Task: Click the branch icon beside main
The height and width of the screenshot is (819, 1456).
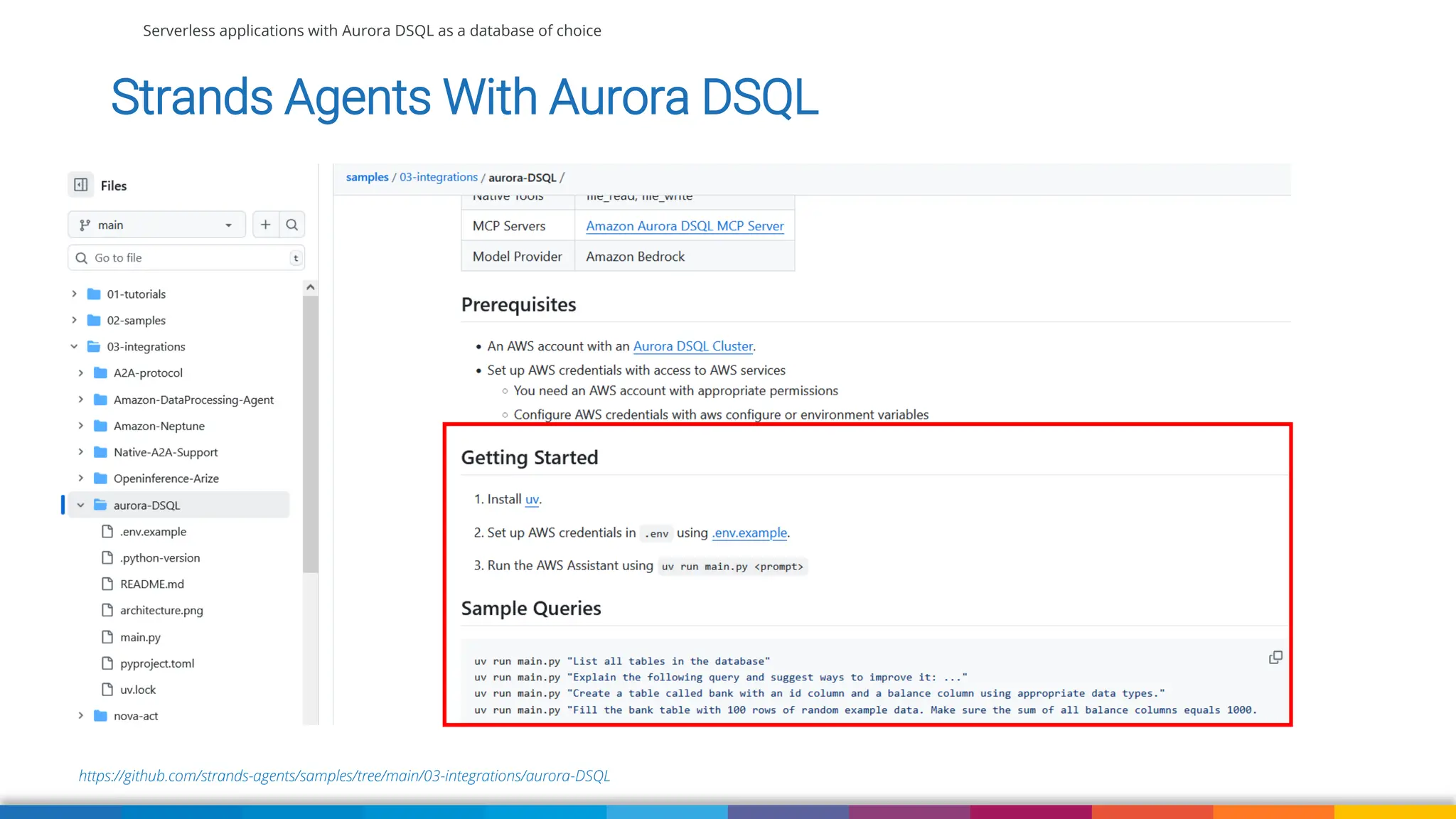Action: pos(85,225)
